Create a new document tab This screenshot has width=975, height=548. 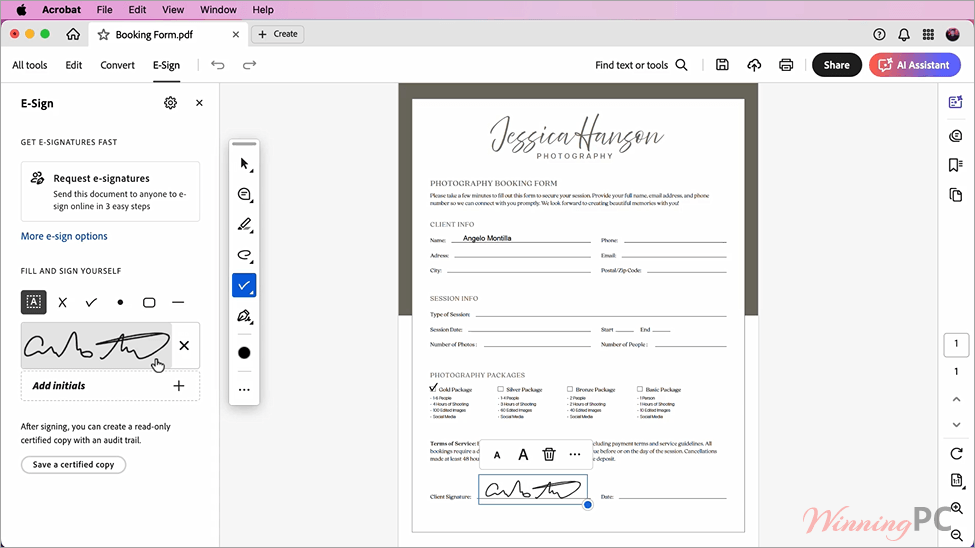tap(278, 34)
